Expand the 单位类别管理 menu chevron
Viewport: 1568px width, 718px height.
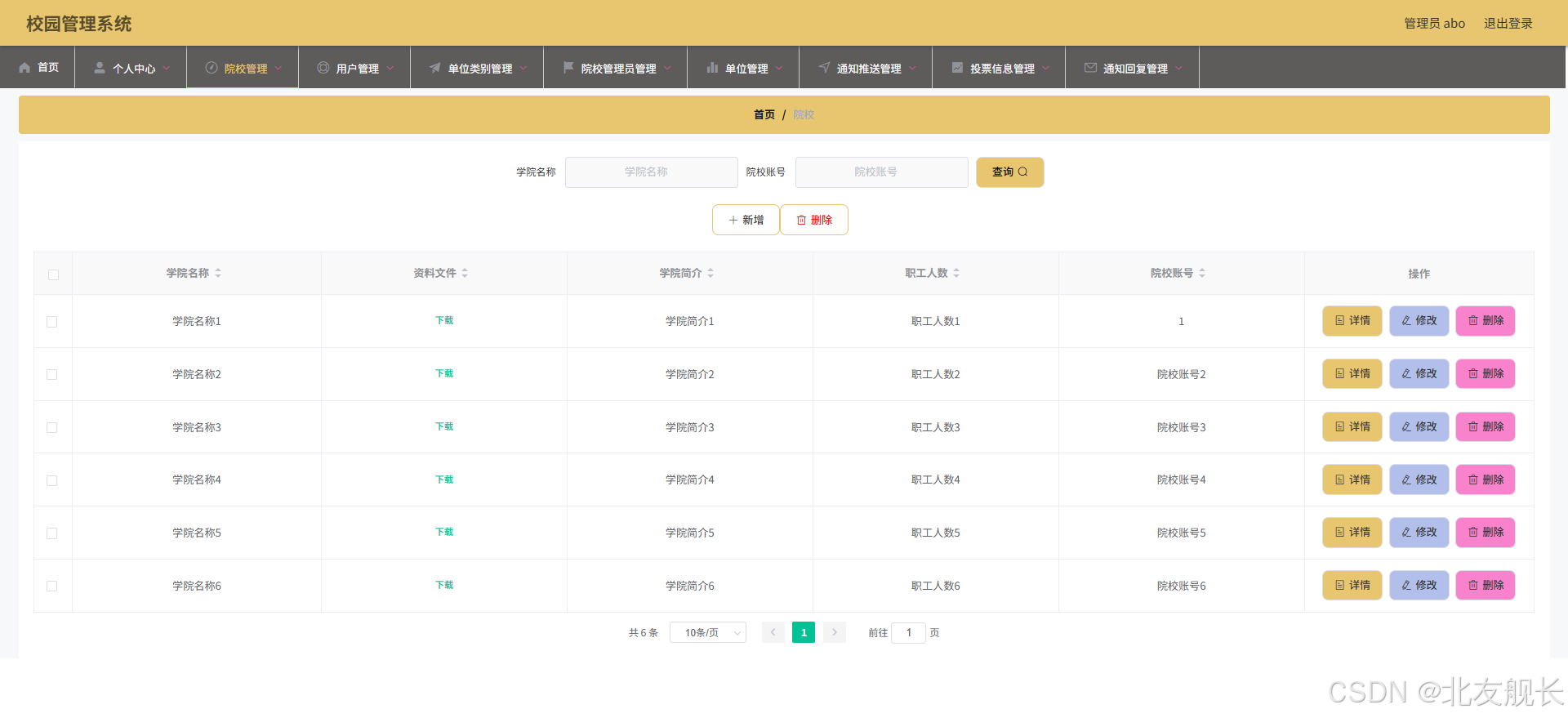[x=523, y=68]
